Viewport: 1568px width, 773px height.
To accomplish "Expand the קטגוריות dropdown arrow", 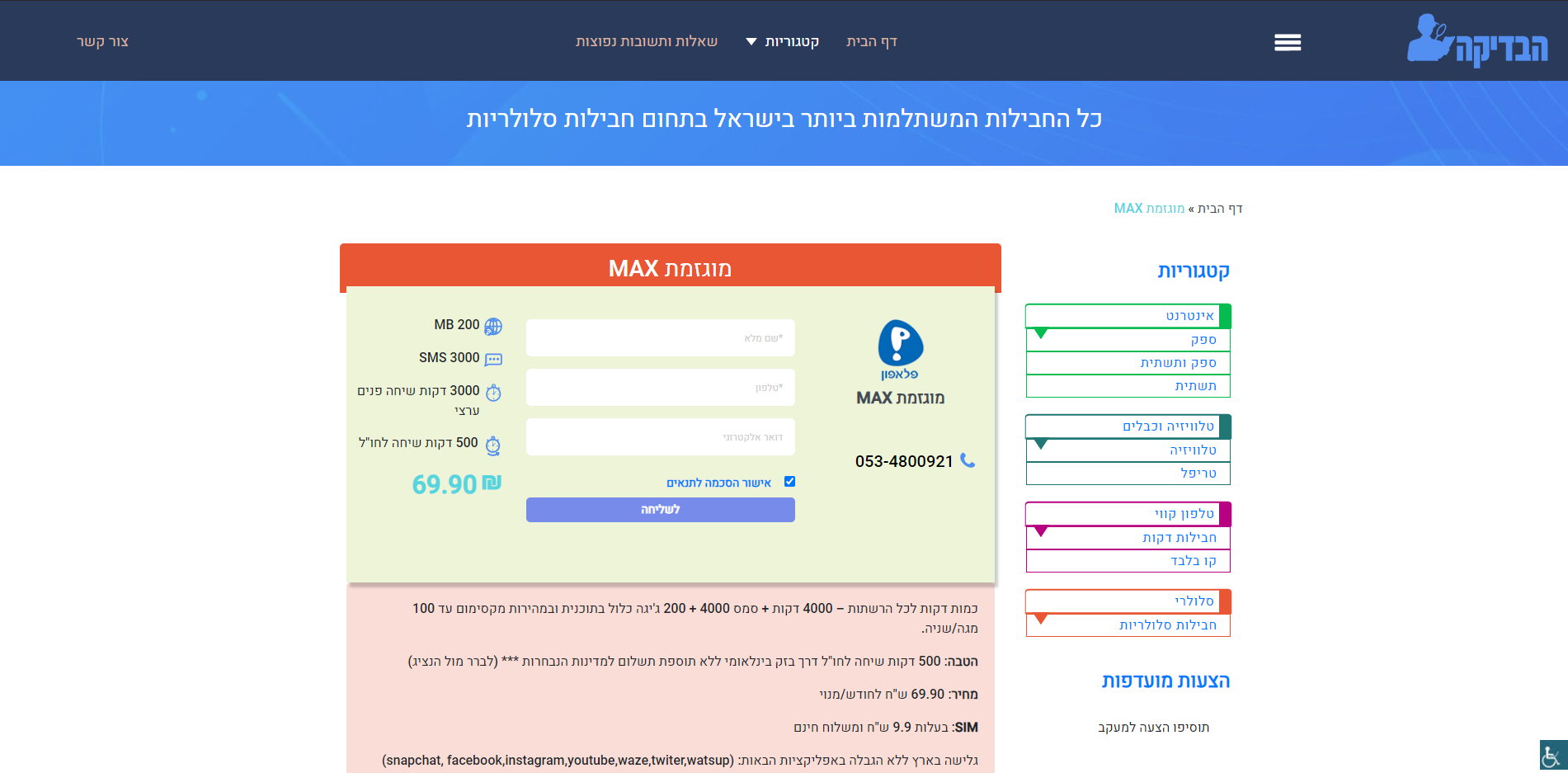I will coord(751,42).
